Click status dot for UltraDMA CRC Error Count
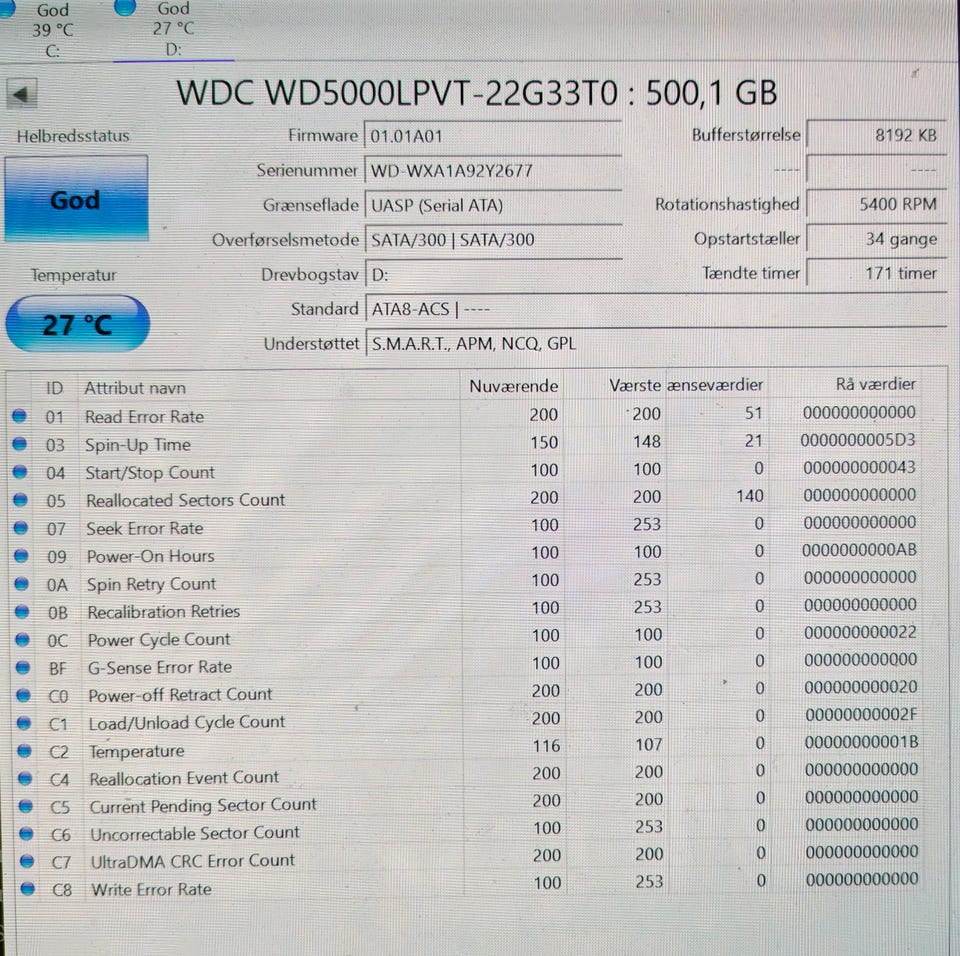 (27, 861)
